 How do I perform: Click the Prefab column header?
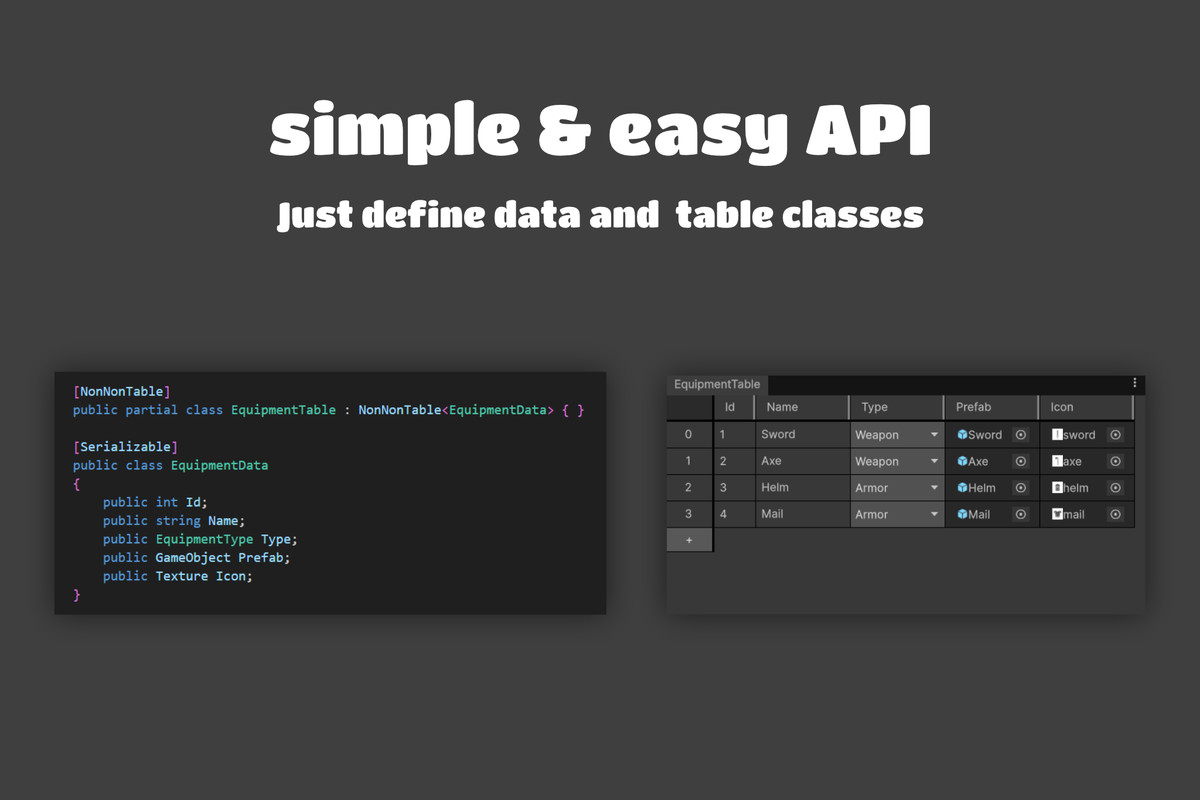[x=991, y=407]
